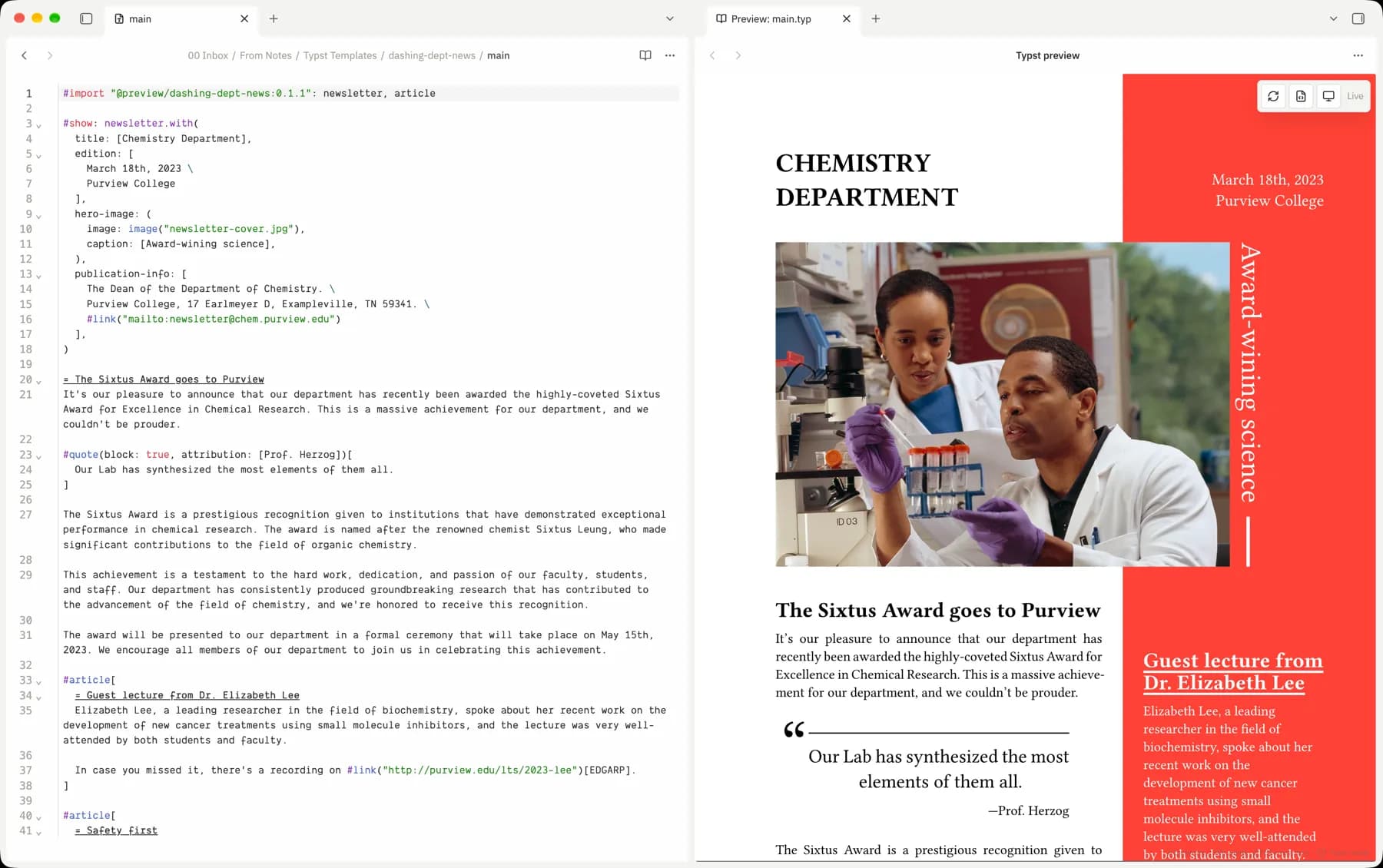Open Guest lecture from Dr. Elizabeth Lee link in preview

1232,672
